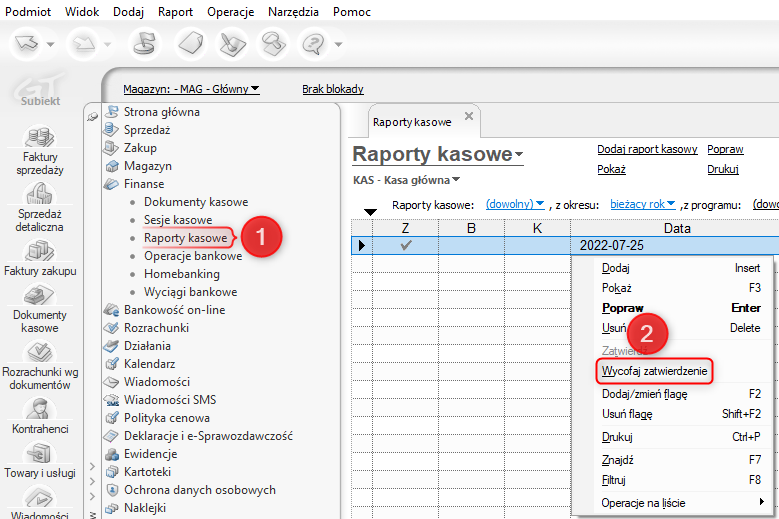Expand the KAS - Kasa główna dropdown
This screenshot has height=519, width=779.
point(406,181)
